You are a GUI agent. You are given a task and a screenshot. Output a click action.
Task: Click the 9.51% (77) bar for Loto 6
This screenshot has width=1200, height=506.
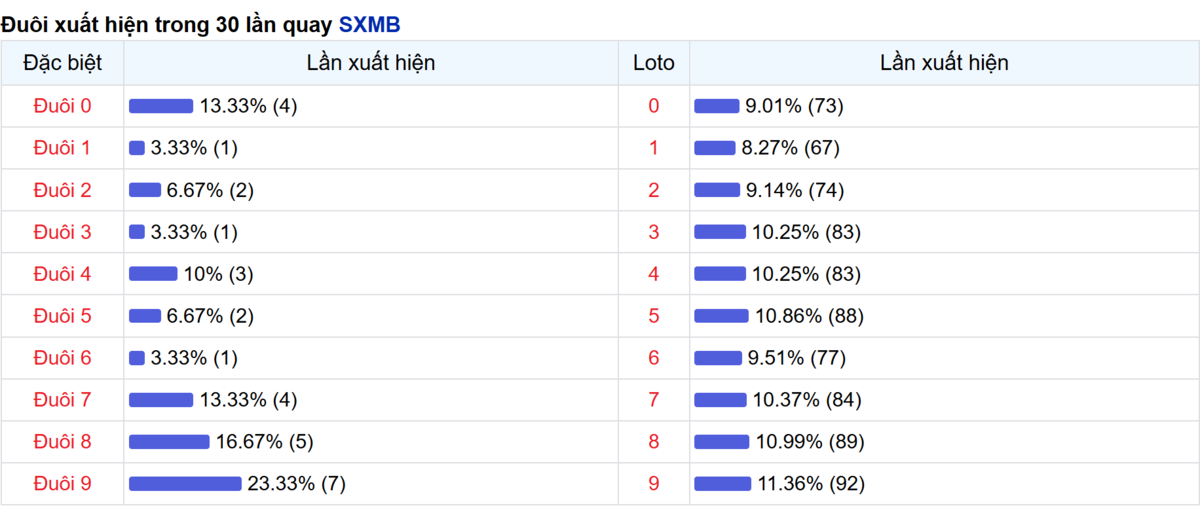(x=717, y=358)
